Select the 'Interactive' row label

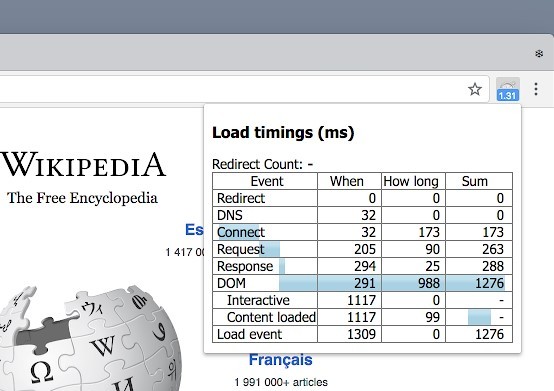point(258,300)
